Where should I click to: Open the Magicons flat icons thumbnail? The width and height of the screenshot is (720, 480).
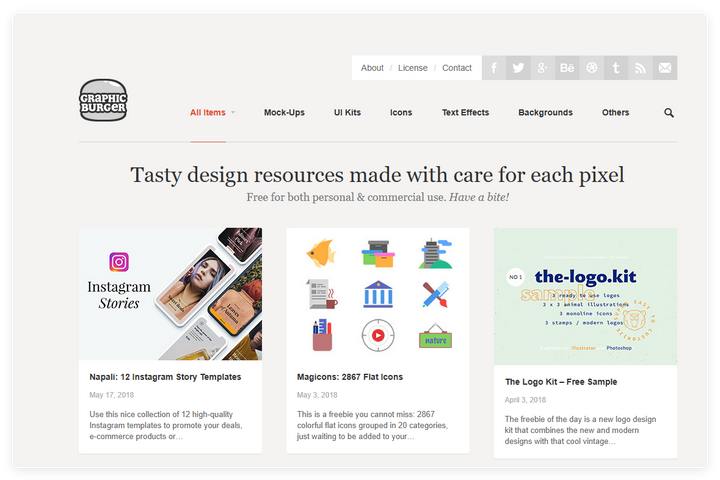(378, 294)
